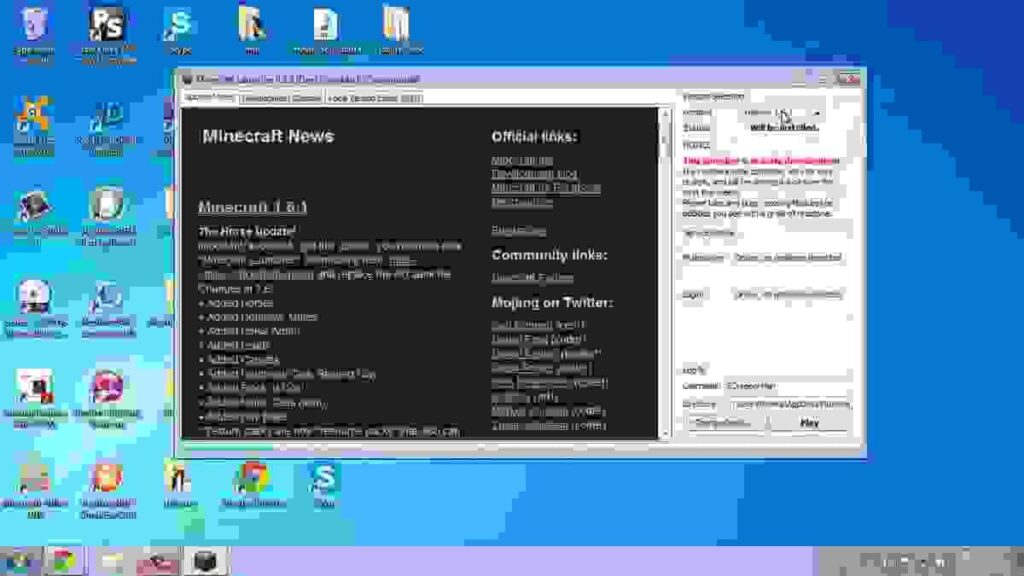Click the "Official links:" heading text
Viewport: 1024px width, 576px height.
tap(534, 136)
